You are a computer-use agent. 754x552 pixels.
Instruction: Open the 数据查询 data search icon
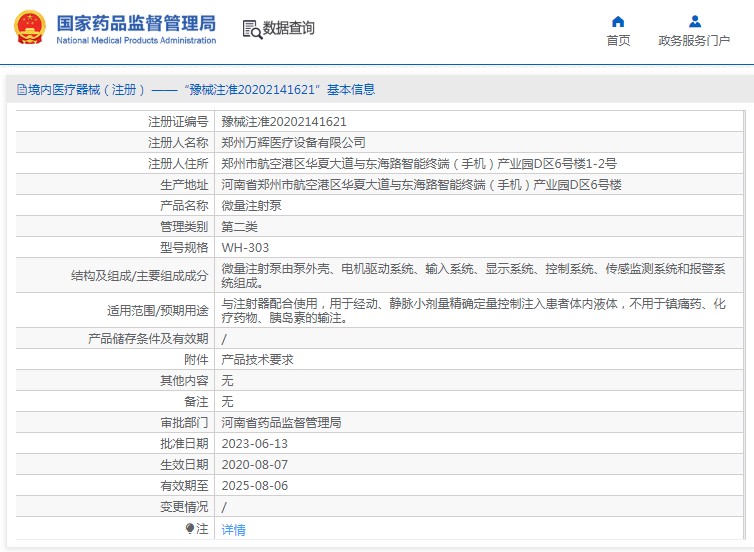point(252,29)
